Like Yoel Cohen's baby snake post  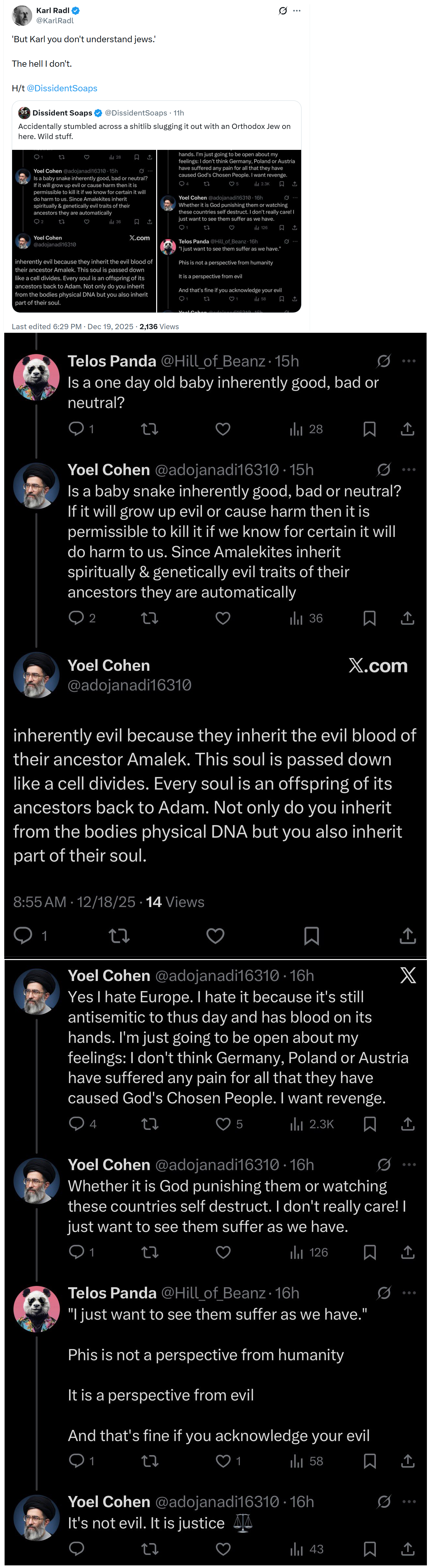(x=223, y=618)
